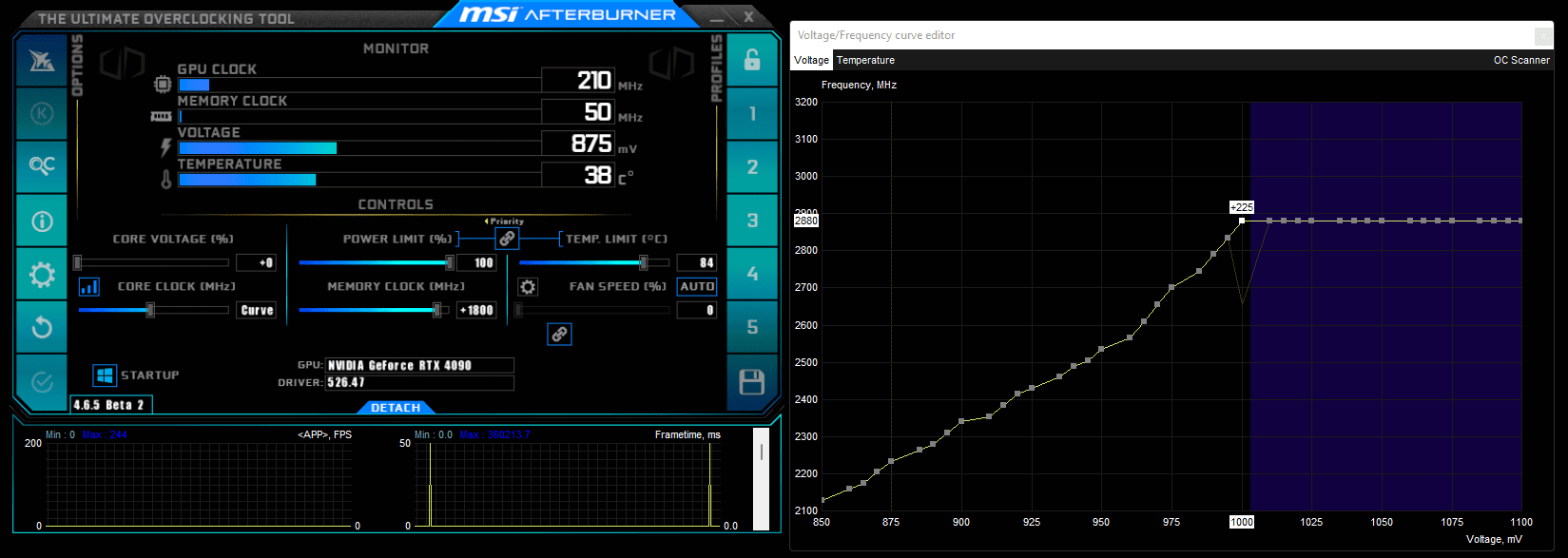This screenshot has height=558, width=1568.
Task: Adjust the Temp Limit slider
Action: (595, 262)
